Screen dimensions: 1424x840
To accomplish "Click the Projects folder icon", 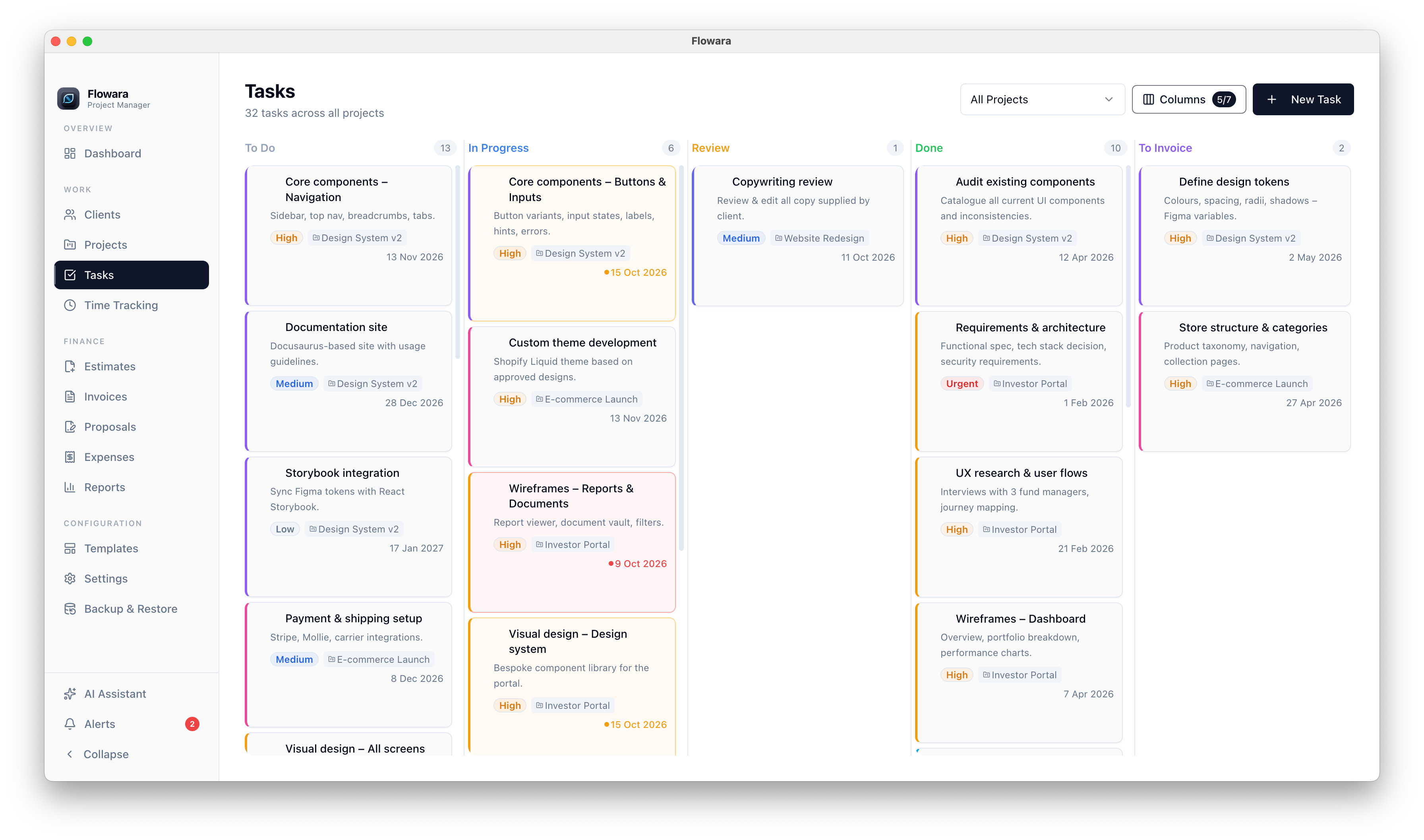I will click(x=70, y=244).
